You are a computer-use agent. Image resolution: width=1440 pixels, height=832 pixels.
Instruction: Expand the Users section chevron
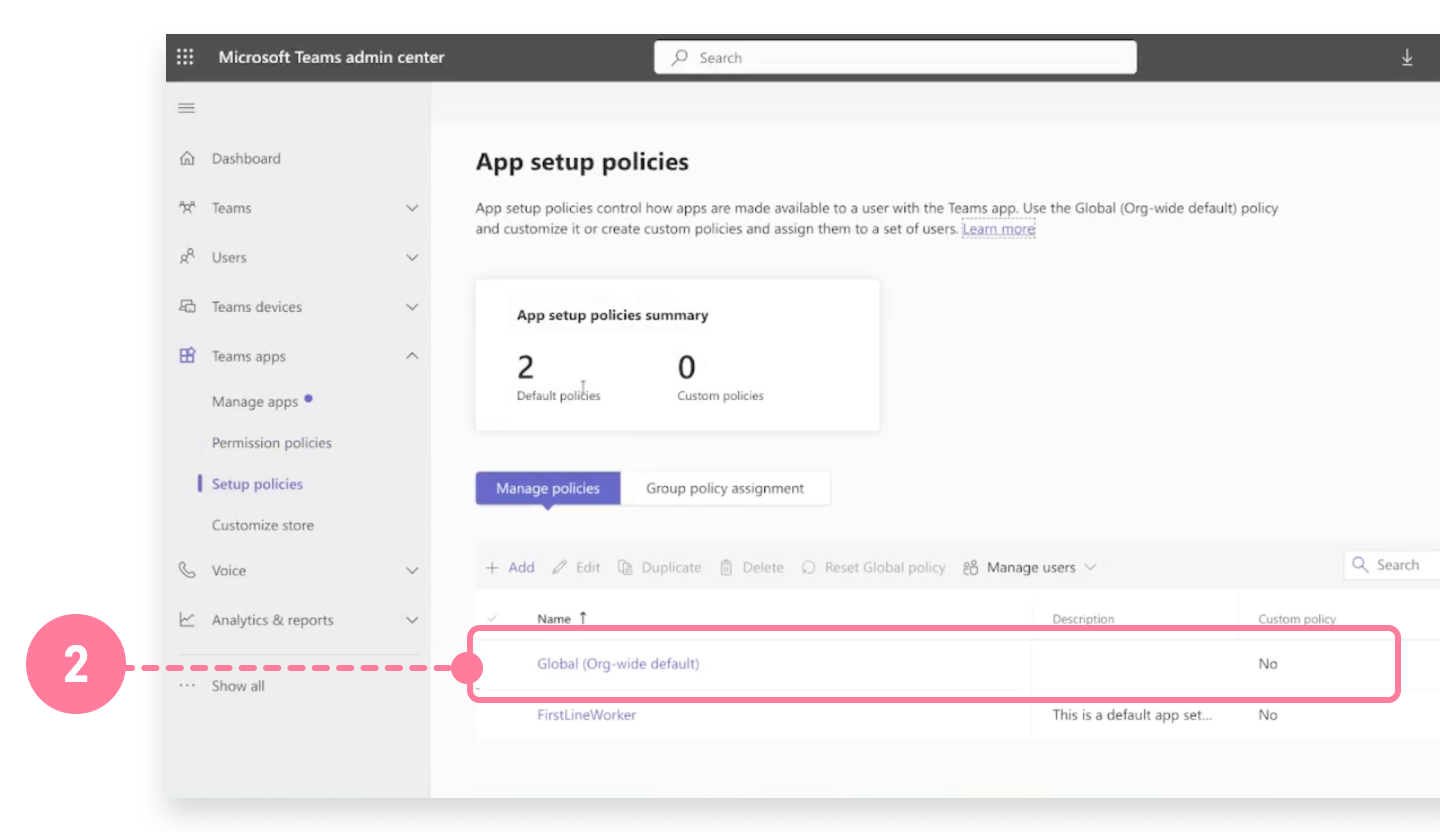pos(412,257)
